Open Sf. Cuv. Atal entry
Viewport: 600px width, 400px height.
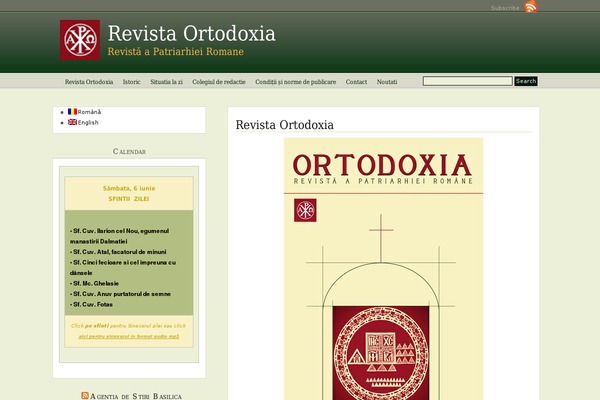click(118, 252)
